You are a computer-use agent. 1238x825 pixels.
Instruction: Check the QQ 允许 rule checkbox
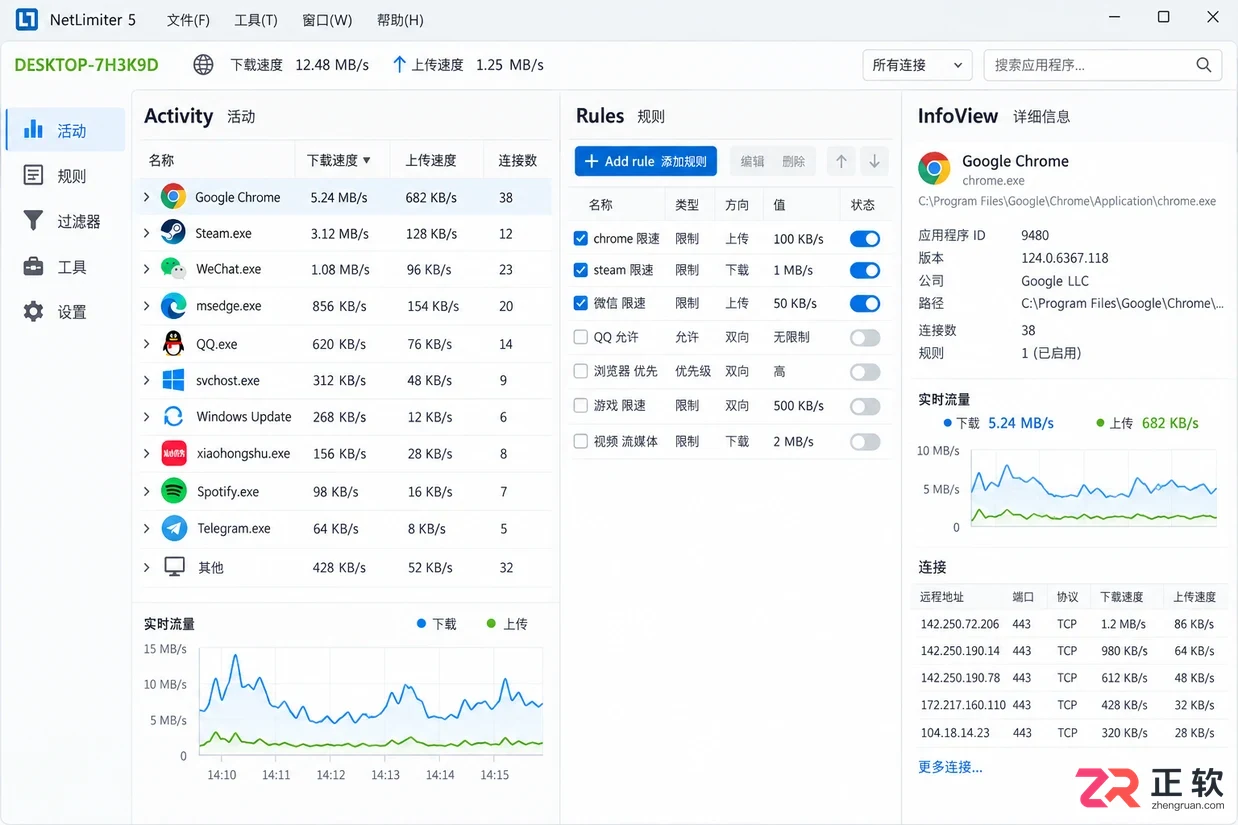(x=580, y=337)
